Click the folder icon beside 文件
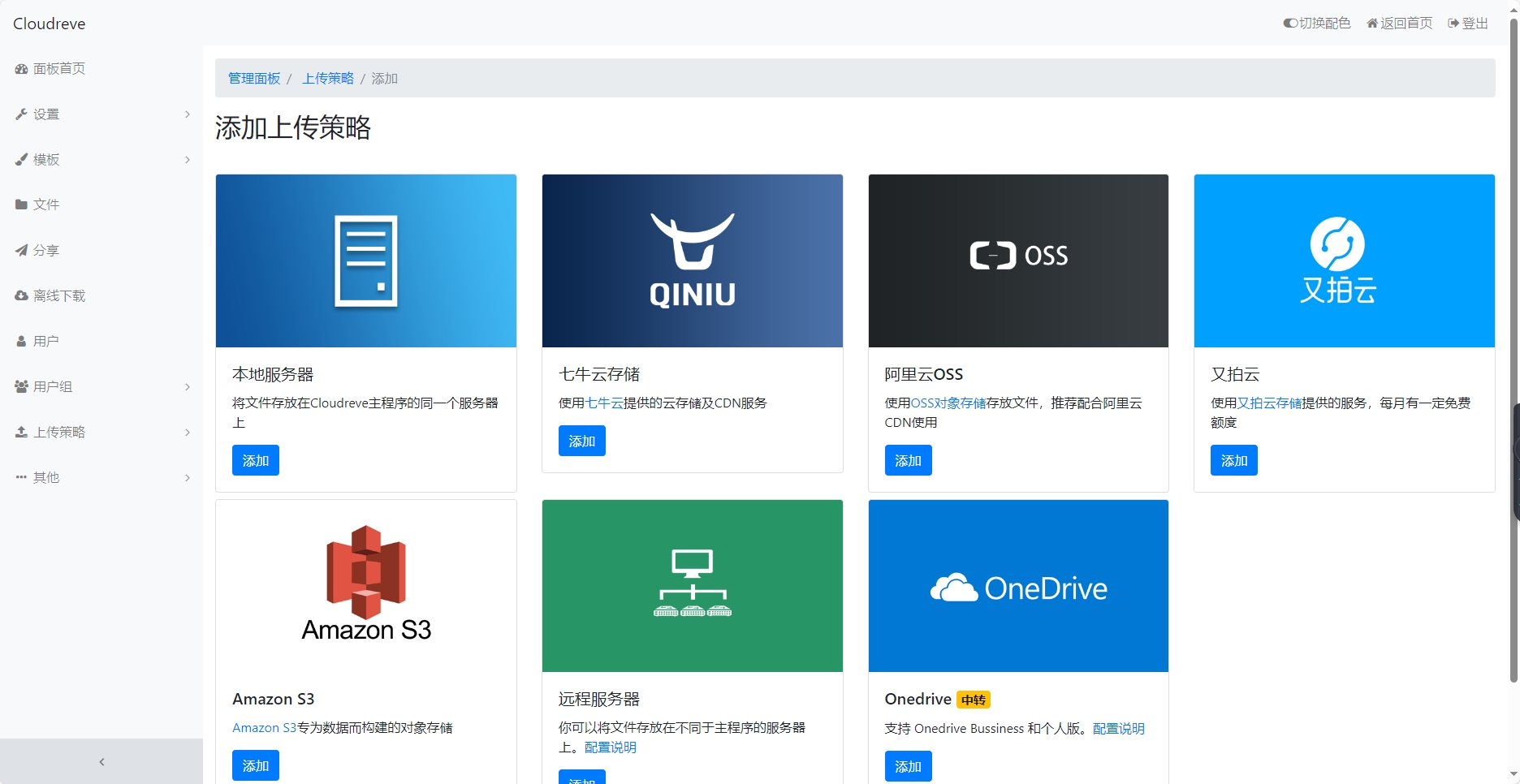Image resolution: width=1520 pixels, height=784 pixels. point(21,205)
